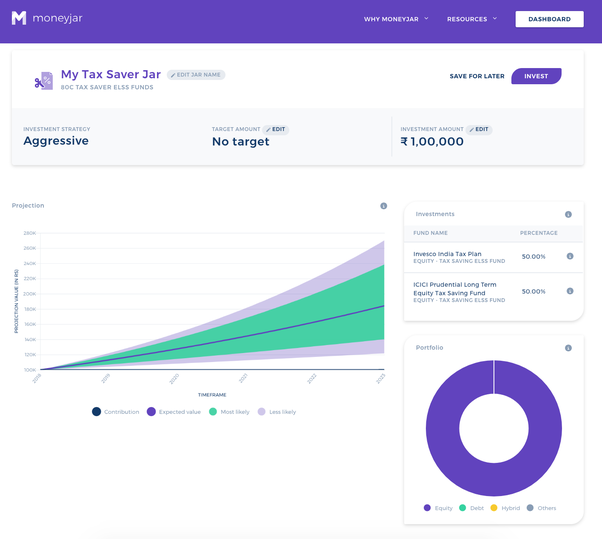The height and width of the screenshot is (539, 602).
Task: Toggle the Most likely legend series
Action: (229, 411)
